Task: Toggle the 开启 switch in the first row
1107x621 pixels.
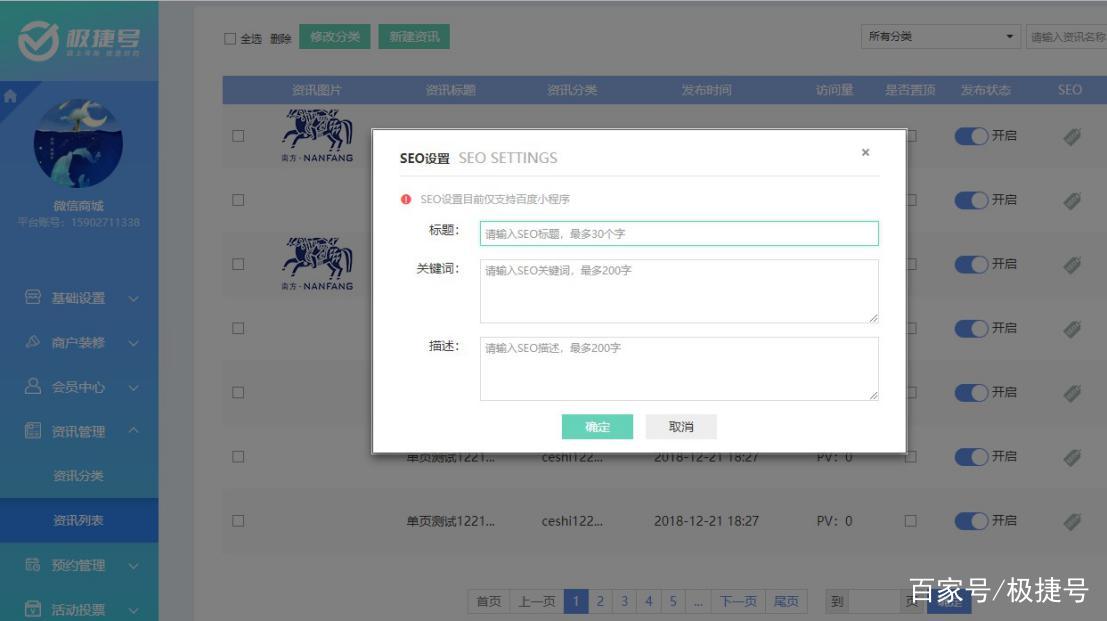Action: (x=971, y=136)
